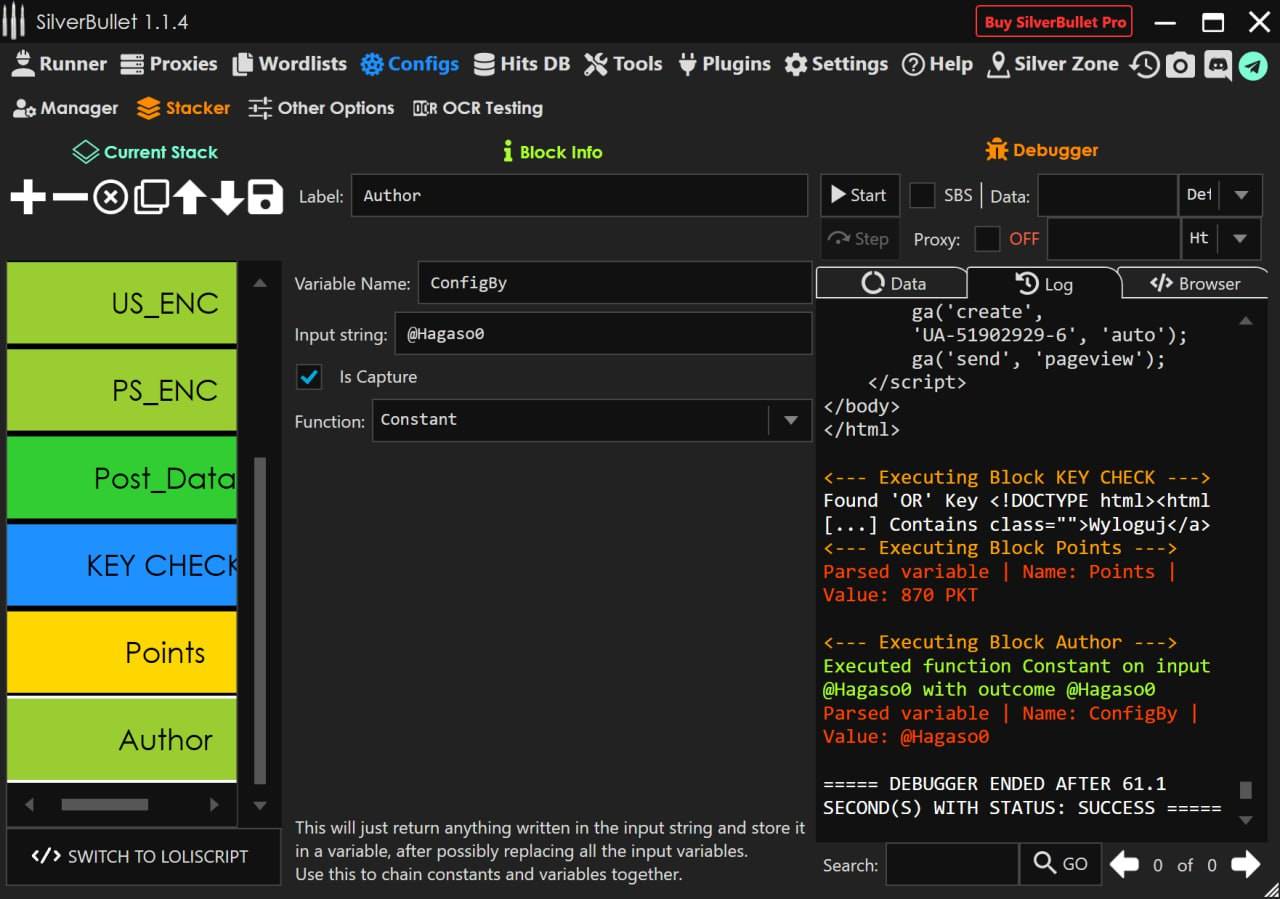Uncheck the Is Capture checkbox

pos(309,377)
